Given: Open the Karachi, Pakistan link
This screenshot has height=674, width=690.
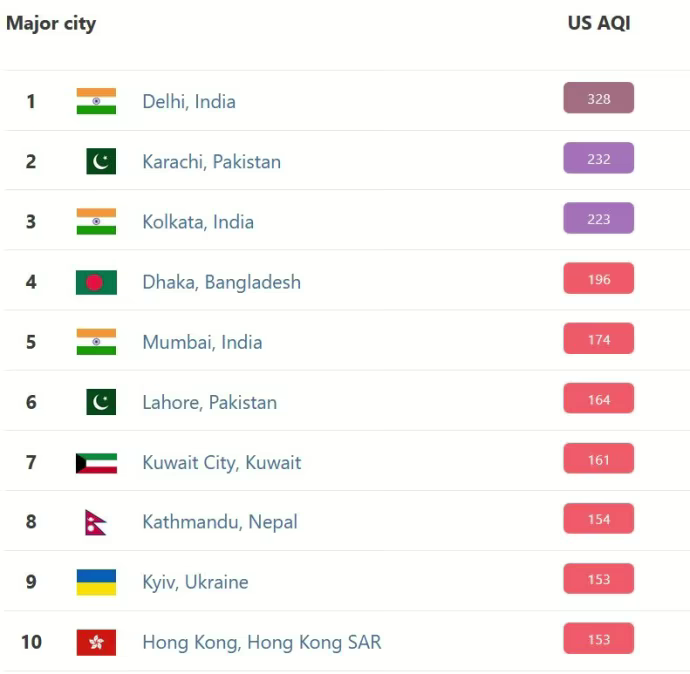Looking at the screenshot, I should (211, 161).
